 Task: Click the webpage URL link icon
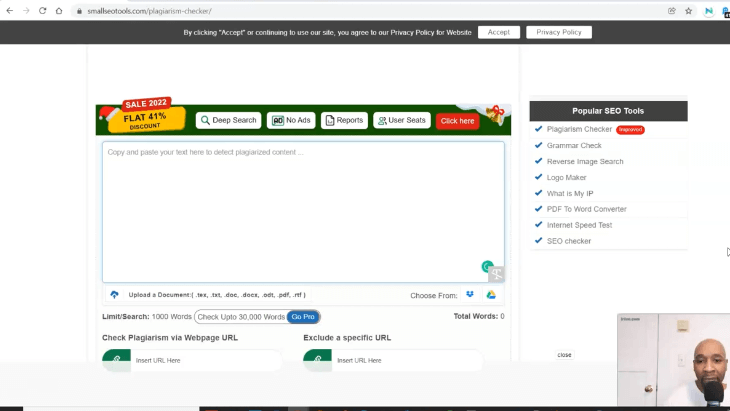116,360
